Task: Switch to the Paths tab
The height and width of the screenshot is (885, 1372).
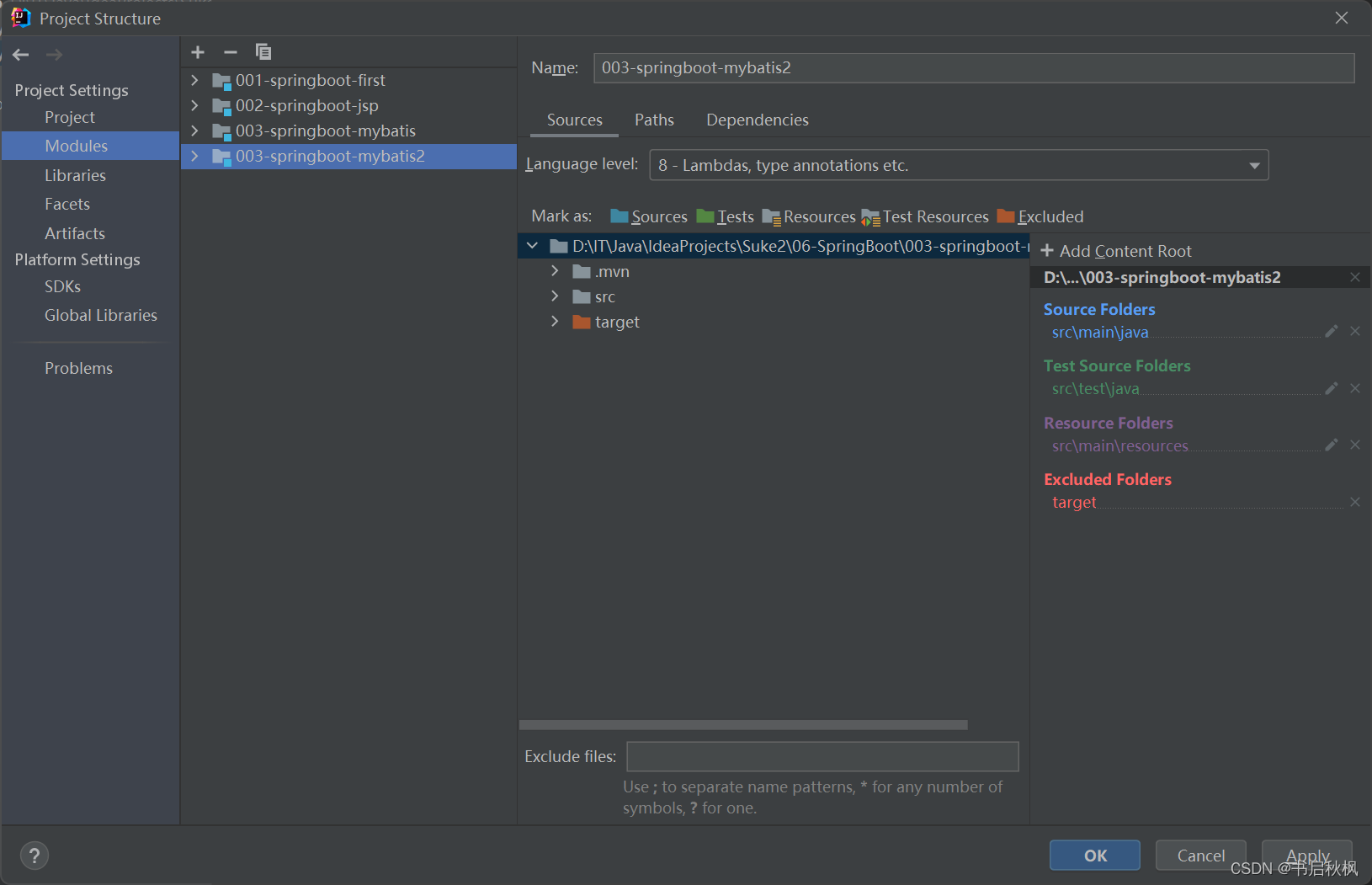Action: (654, 120)
